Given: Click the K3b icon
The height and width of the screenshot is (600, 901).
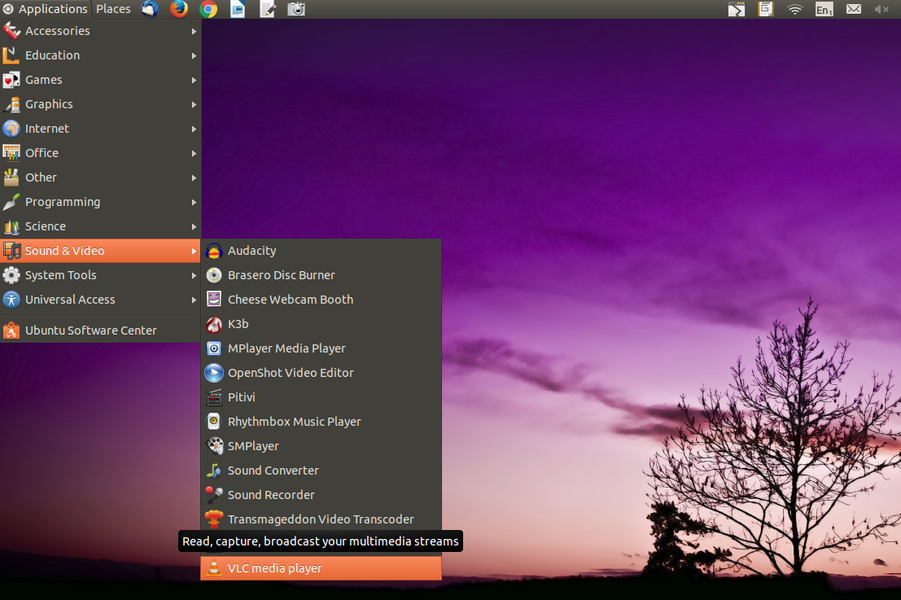Looking at the screenshot, I should 214,324.
